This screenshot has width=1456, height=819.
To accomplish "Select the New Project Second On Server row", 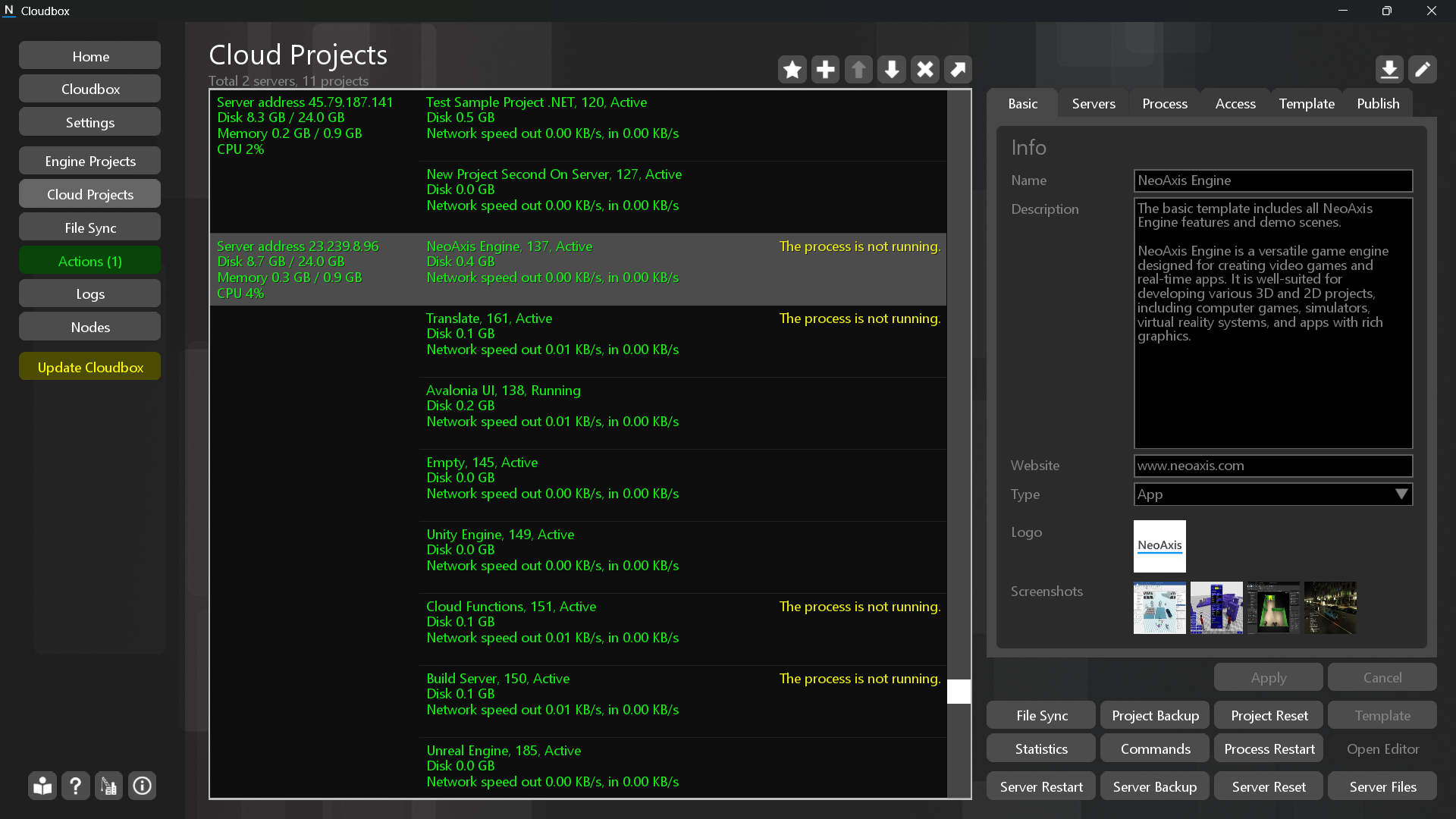I will [x=683, y=197].
